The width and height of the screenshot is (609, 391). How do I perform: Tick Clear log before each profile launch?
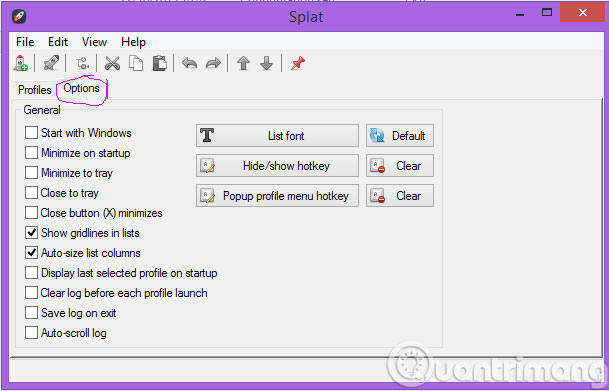click(x=31, y=293)
